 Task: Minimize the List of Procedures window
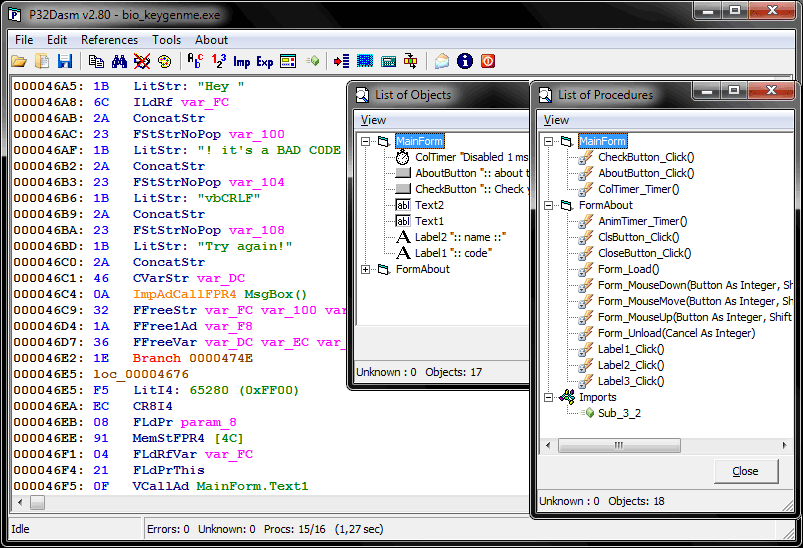[x=707, y=91]
